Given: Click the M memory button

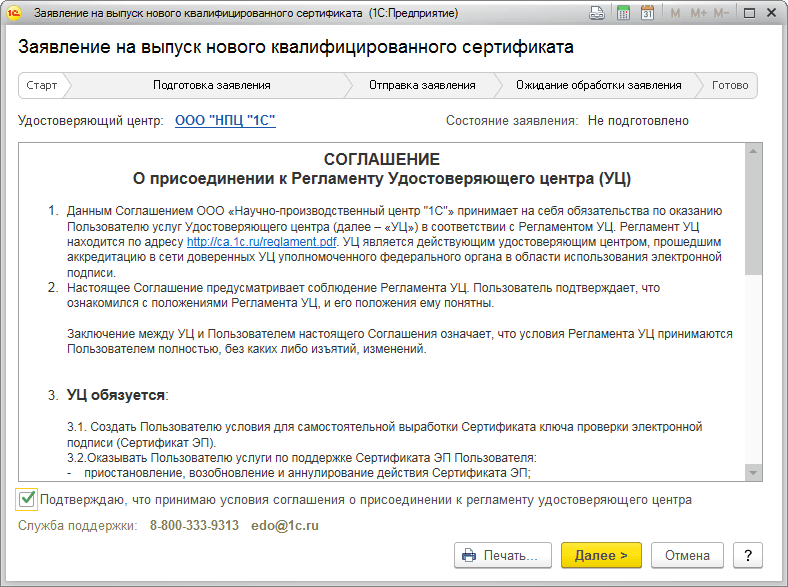Looking at the screenshot, I should point(675,13).
